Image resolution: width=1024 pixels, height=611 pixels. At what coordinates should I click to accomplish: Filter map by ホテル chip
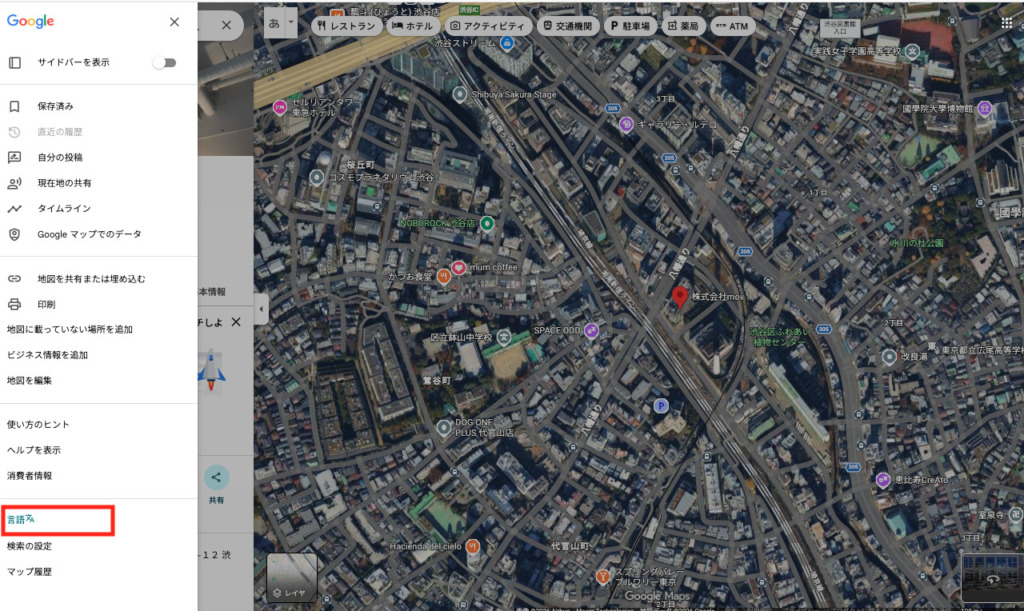(413, 25)
